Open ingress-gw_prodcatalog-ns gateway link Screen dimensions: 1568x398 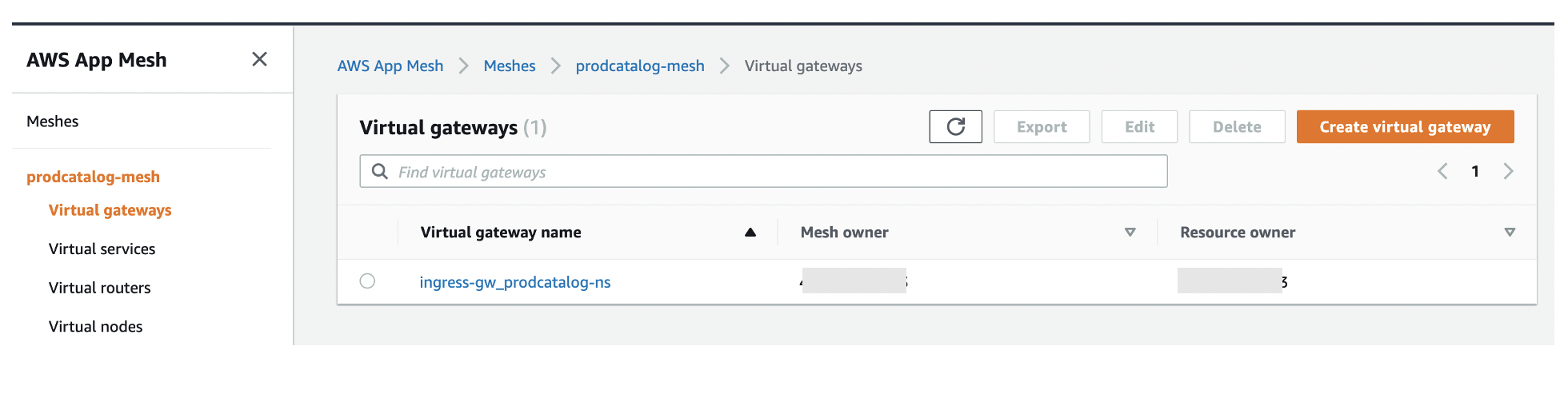point(514,282)
